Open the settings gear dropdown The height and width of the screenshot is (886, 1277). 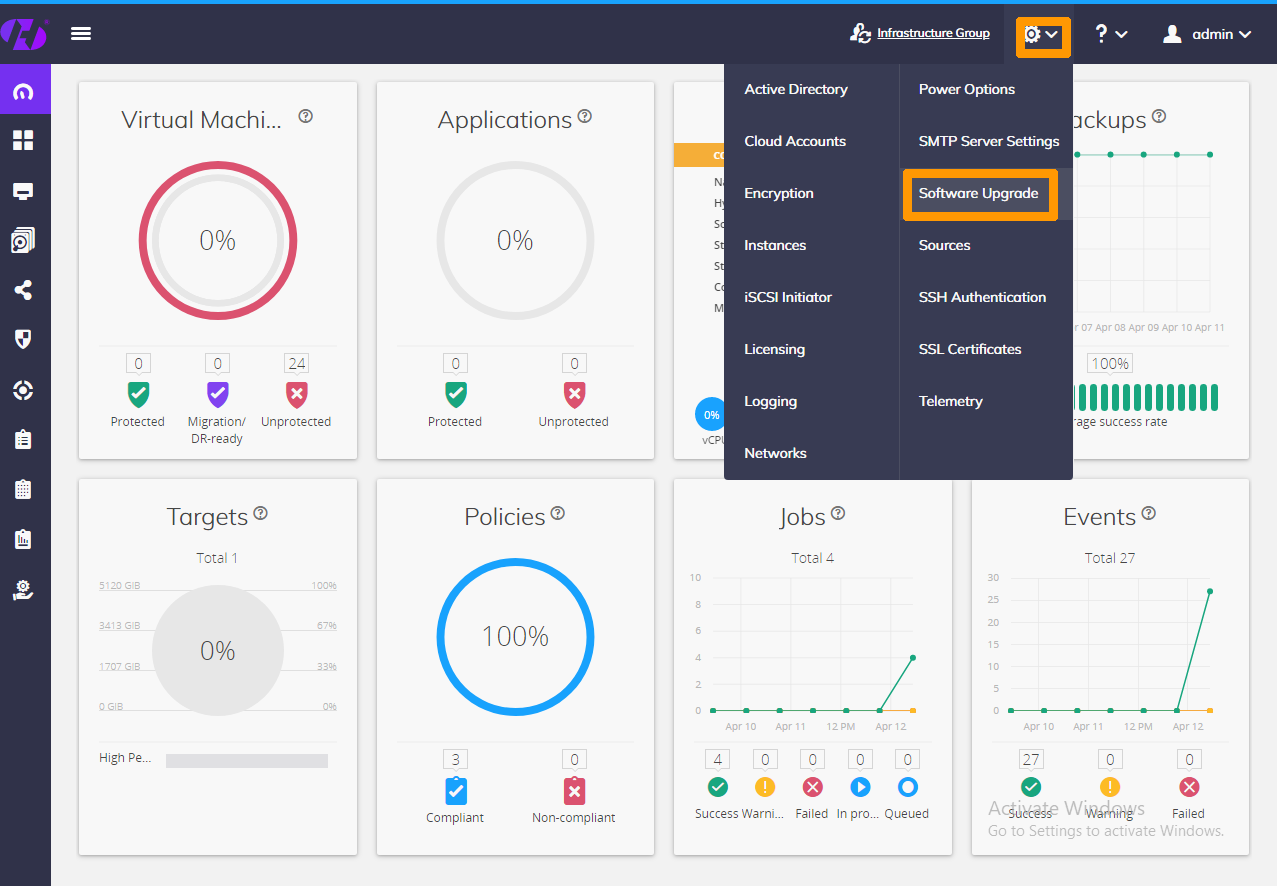tap(1042, 36)
